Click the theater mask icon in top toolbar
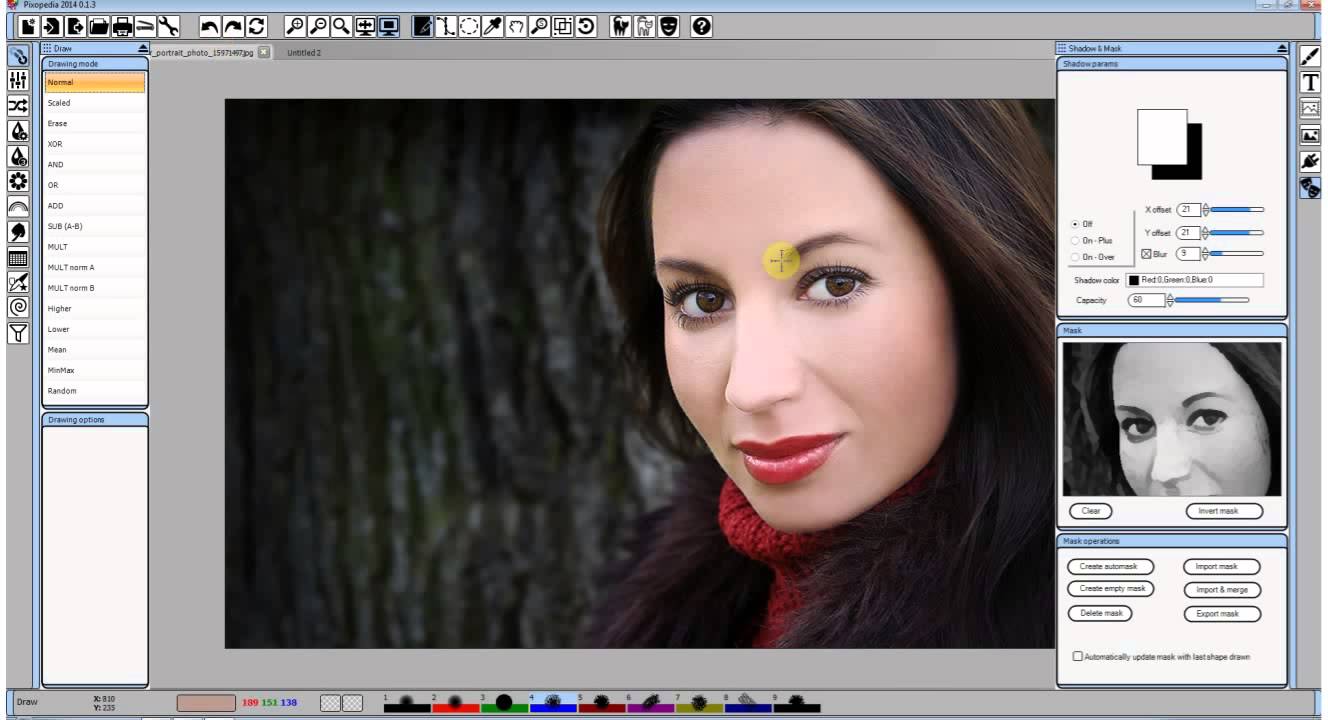The image size is (1328, 720). (667, 27)
